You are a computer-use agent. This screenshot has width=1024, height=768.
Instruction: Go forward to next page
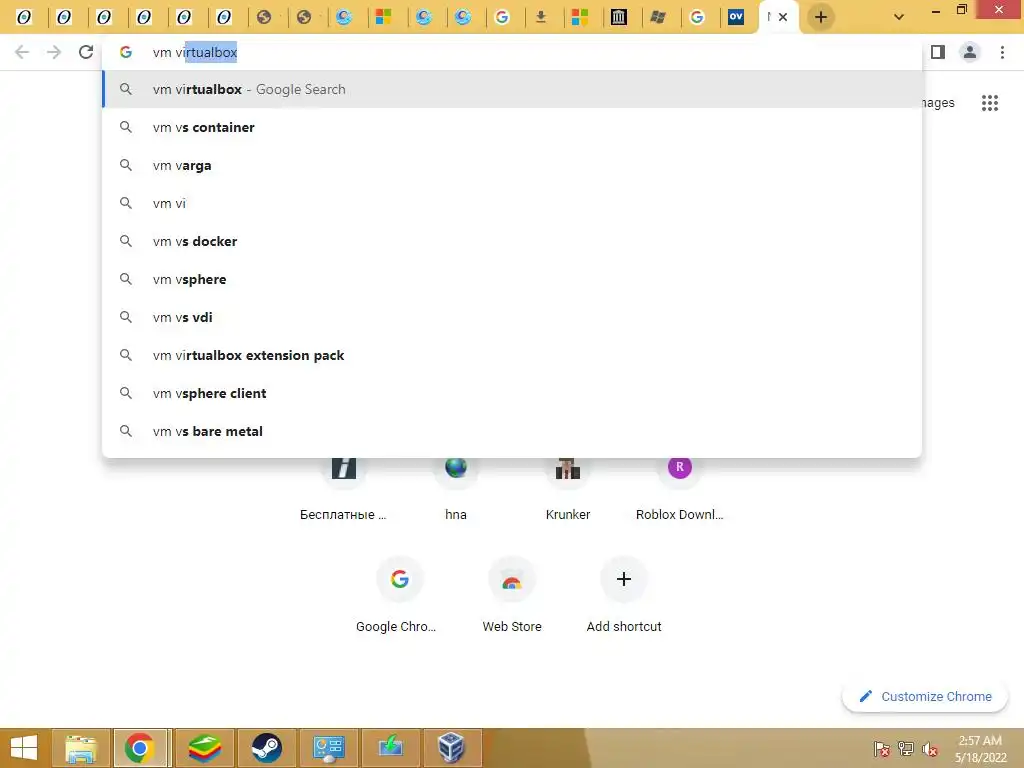[54, 52]
